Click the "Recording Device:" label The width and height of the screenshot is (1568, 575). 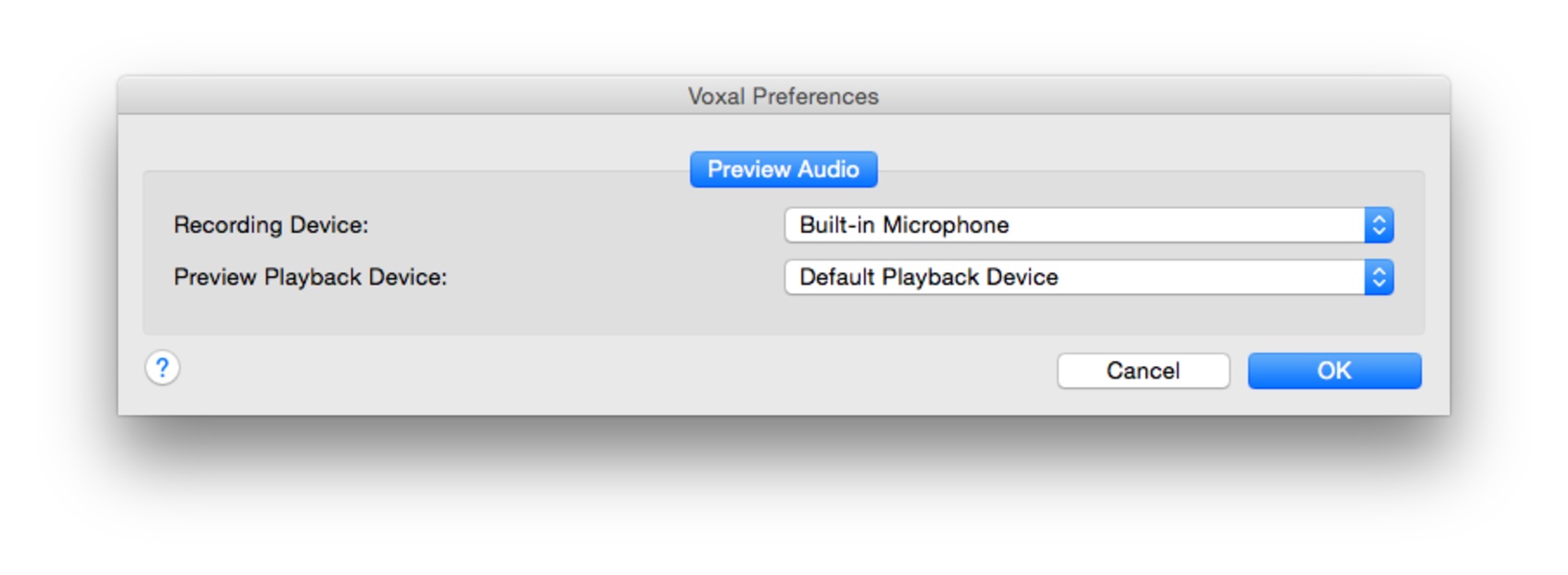point(270,225)
